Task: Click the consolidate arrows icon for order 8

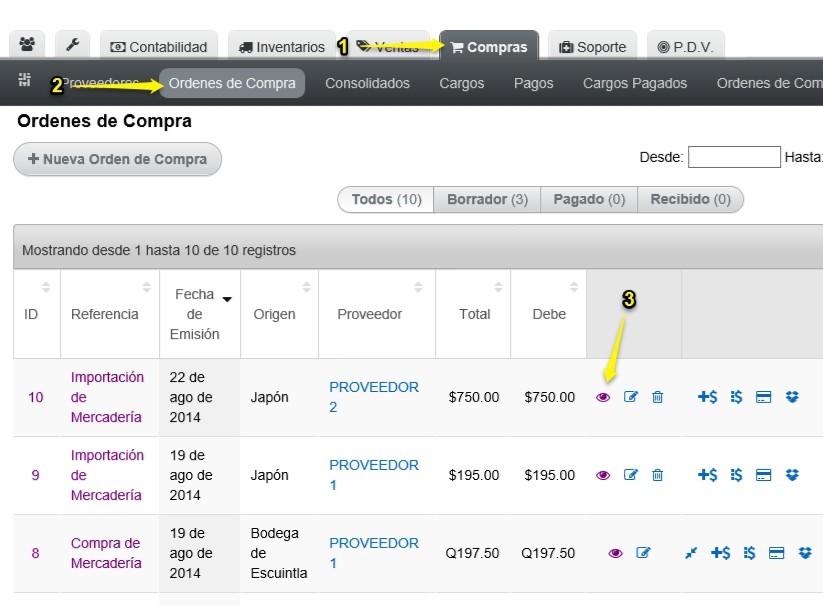Action: click(691, 553)
